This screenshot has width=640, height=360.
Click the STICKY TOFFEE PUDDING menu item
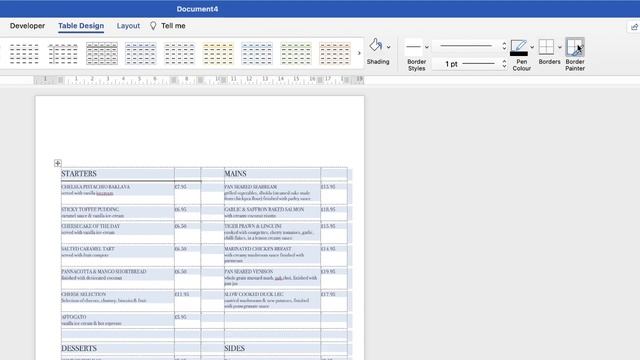pyautogui.click(x=90, y=209)
